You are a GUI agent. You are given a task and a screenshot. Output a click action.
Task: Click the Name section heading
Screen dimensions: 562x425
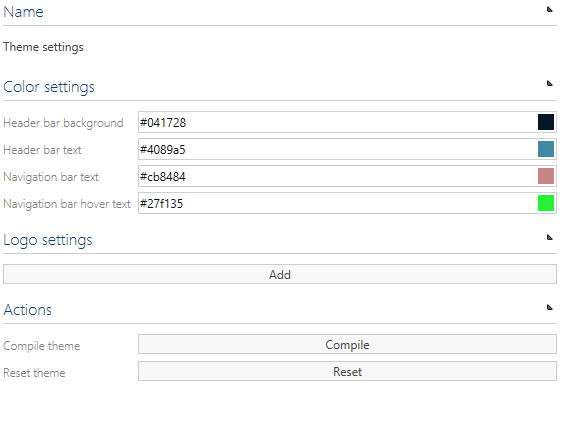click(x=23, y=12)
